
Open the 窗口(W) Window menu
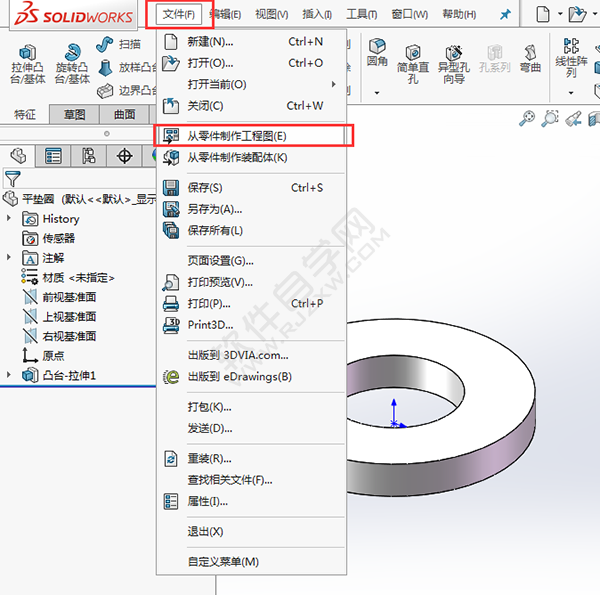tap(410, 15)
